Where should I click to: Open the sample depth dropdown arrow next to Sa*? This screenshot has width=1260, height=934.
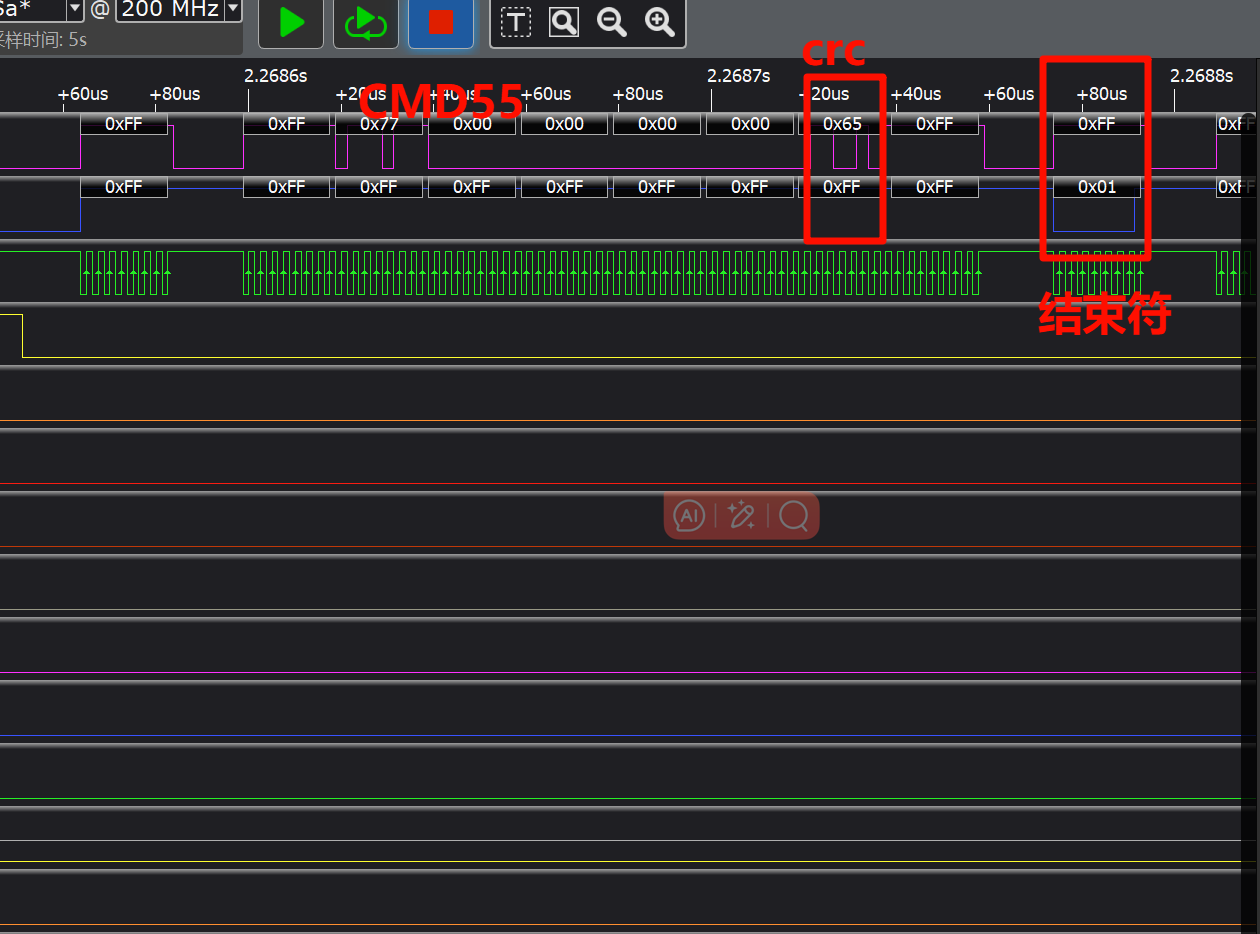coord(75,10)
